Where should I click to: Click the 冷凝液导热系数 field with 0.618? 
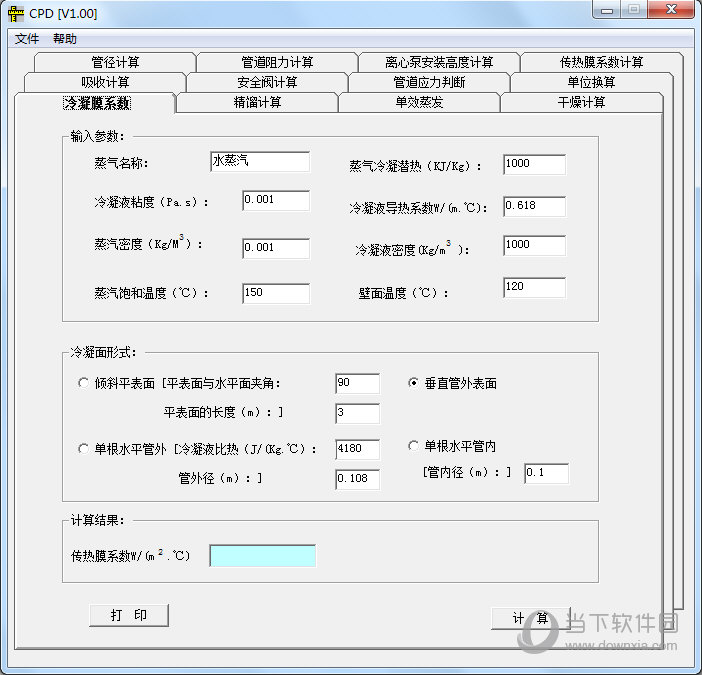click(x=534, y=206)
